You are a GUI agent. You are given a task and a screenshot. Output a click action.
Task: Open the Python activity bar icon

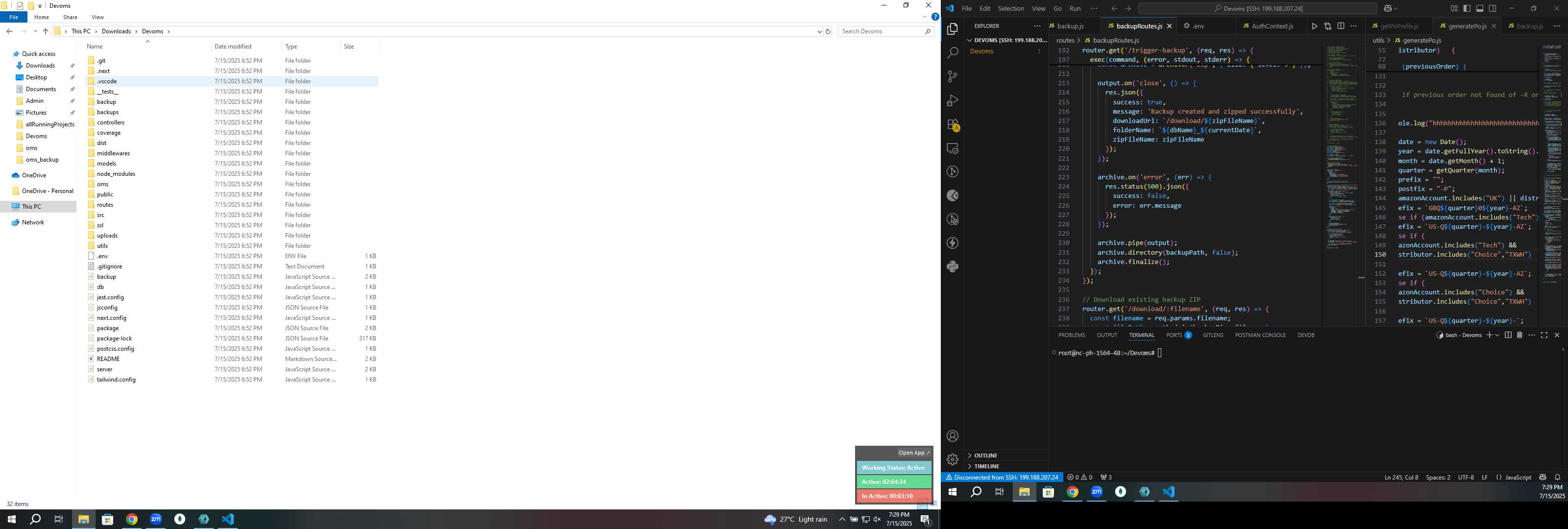[x=953, y=266]
